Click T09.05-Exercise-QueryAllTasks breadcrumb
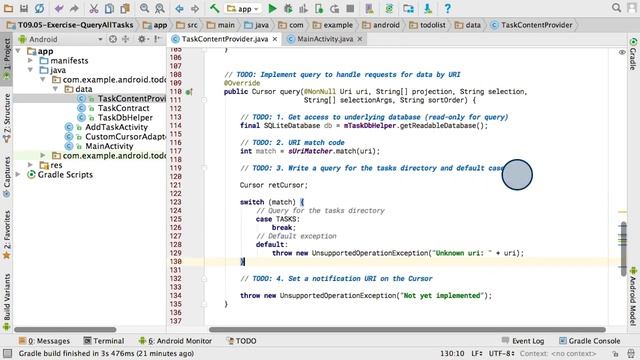The width and height of the screenshot is (640, 360). click(71, 25)
